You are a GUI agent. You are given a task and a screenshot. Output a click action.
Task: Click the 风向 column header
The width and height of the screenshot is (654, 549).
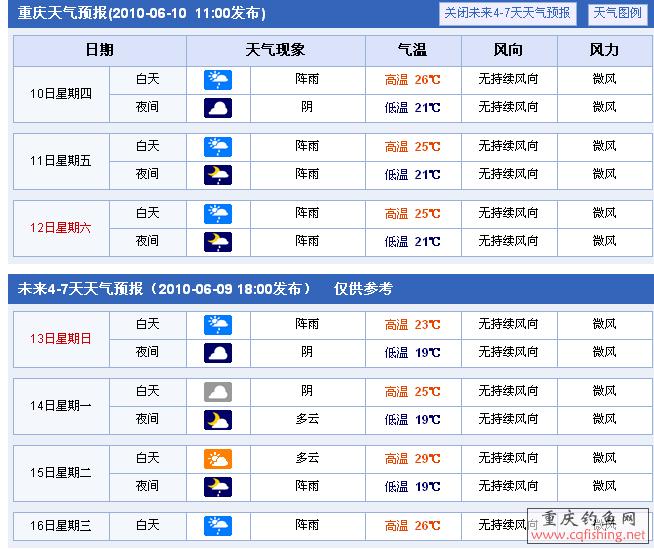(509, 50)
